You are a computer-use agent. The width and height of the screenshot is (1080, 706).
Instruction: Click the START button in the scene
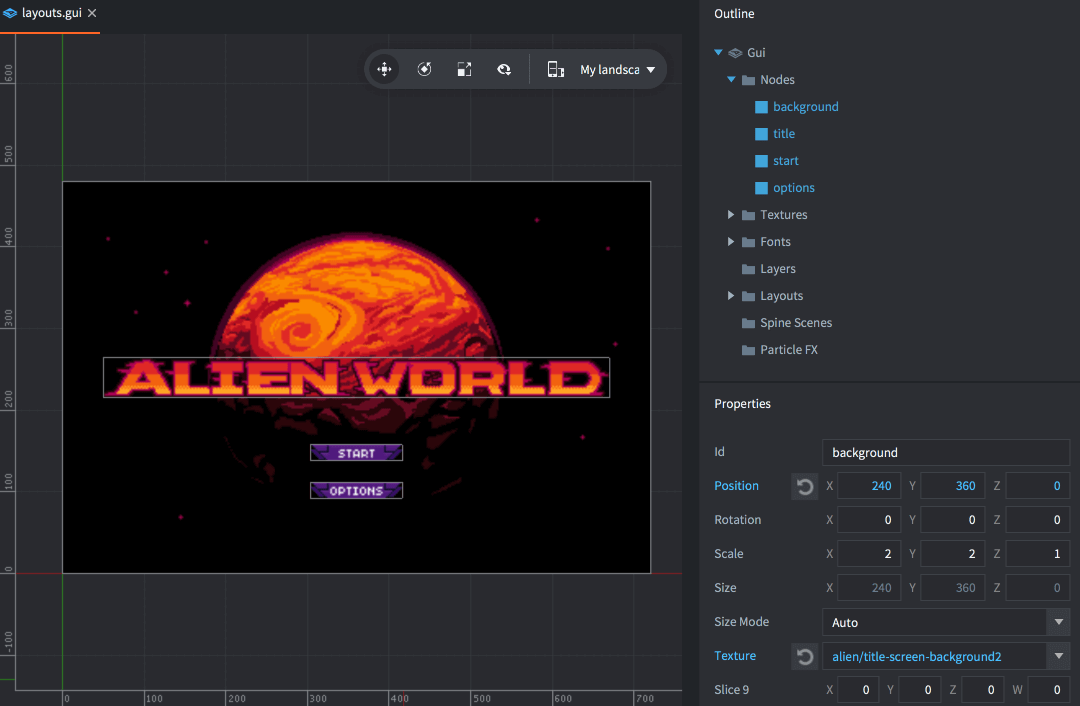(x=356, y=453)
